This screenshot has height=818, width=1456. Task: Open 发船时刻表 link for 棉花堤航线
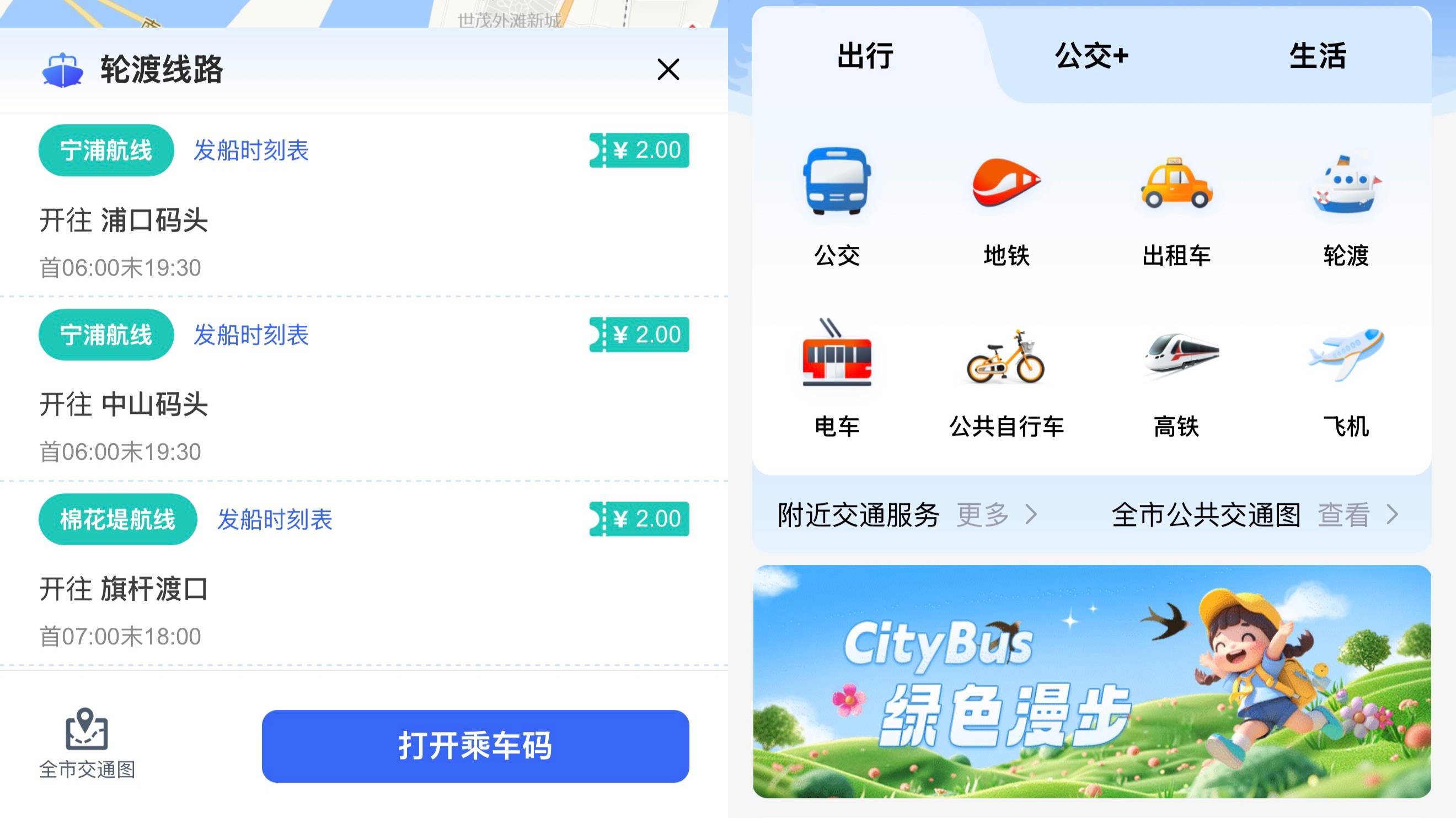(x=275, y=519)
